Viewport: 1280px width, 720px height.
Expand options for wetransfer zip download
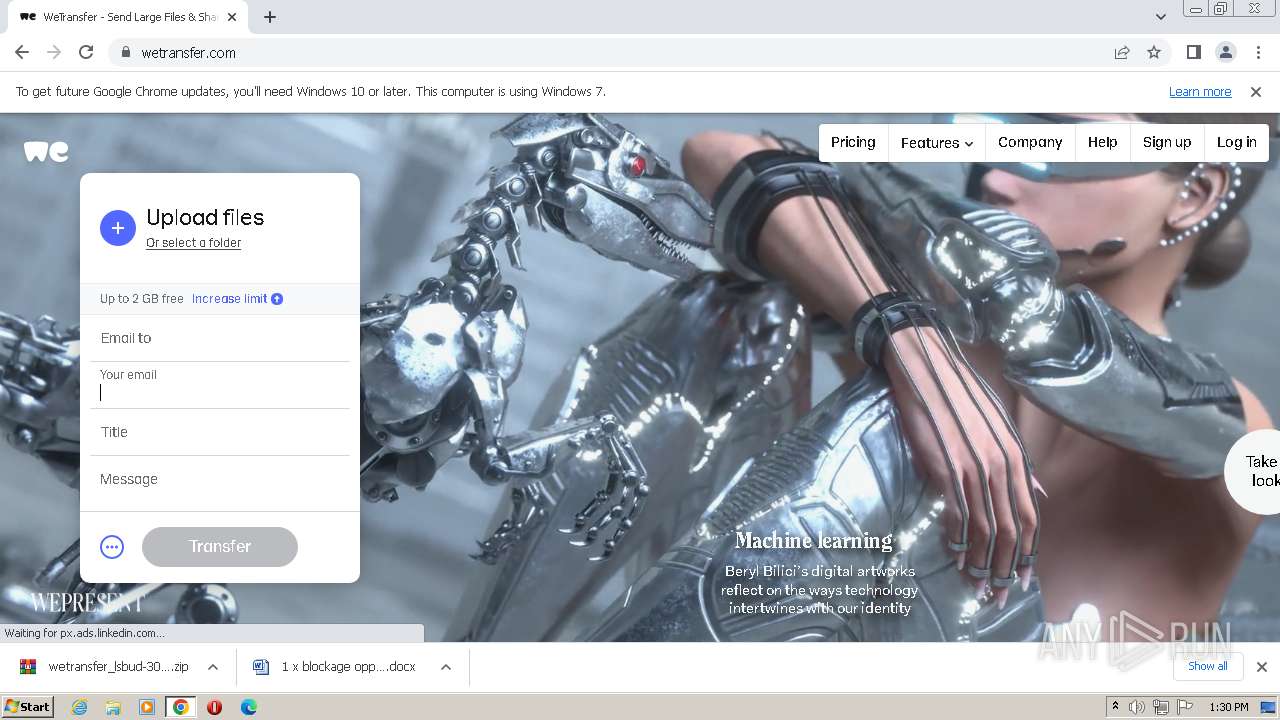(x=213, y=667)
